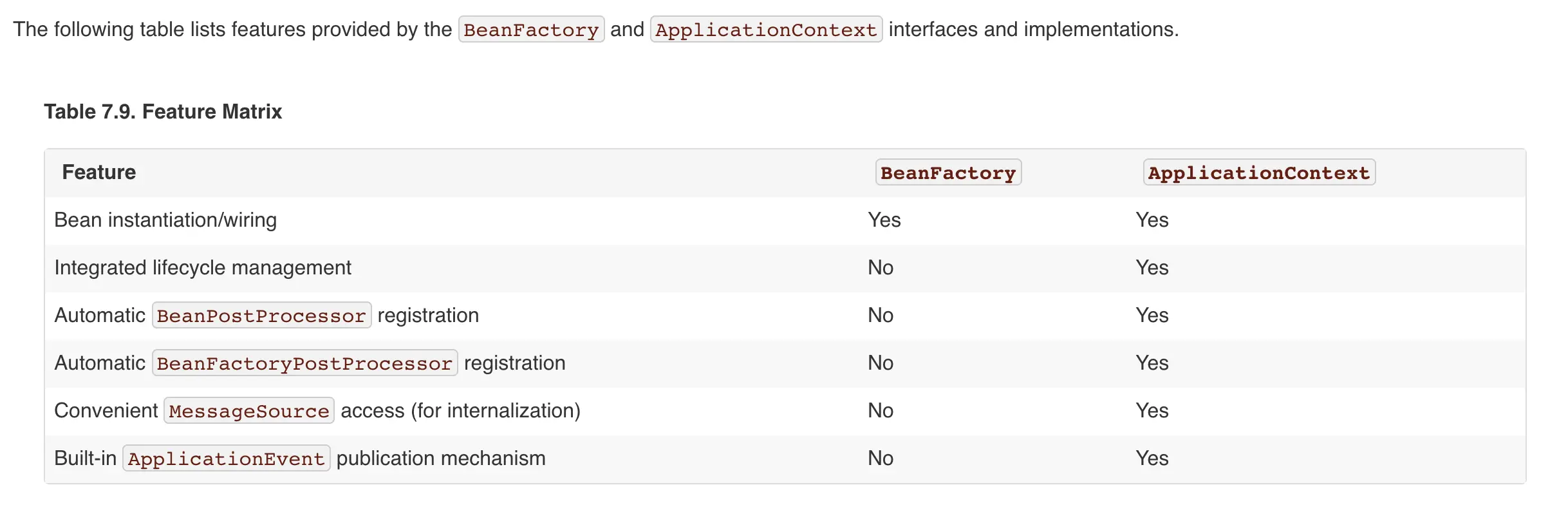Click ApplicationContext Yes for Integrated lifecycle management
Viewport: 1568px width, 523px height.
point(1152,268)
